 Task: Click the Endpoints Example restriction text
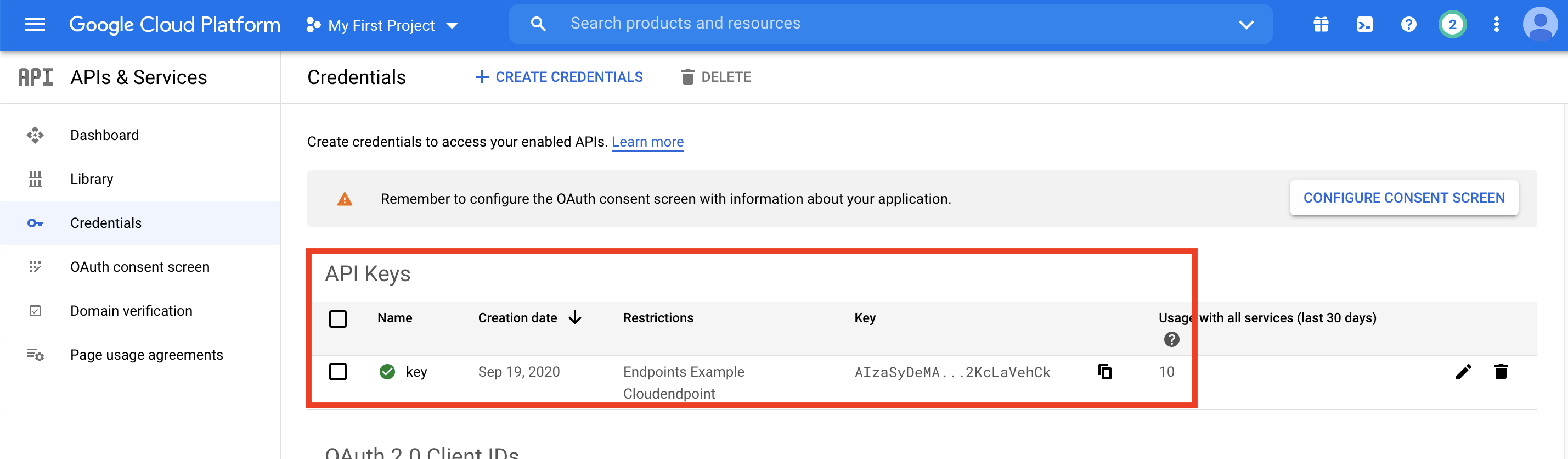click(684, 372)
